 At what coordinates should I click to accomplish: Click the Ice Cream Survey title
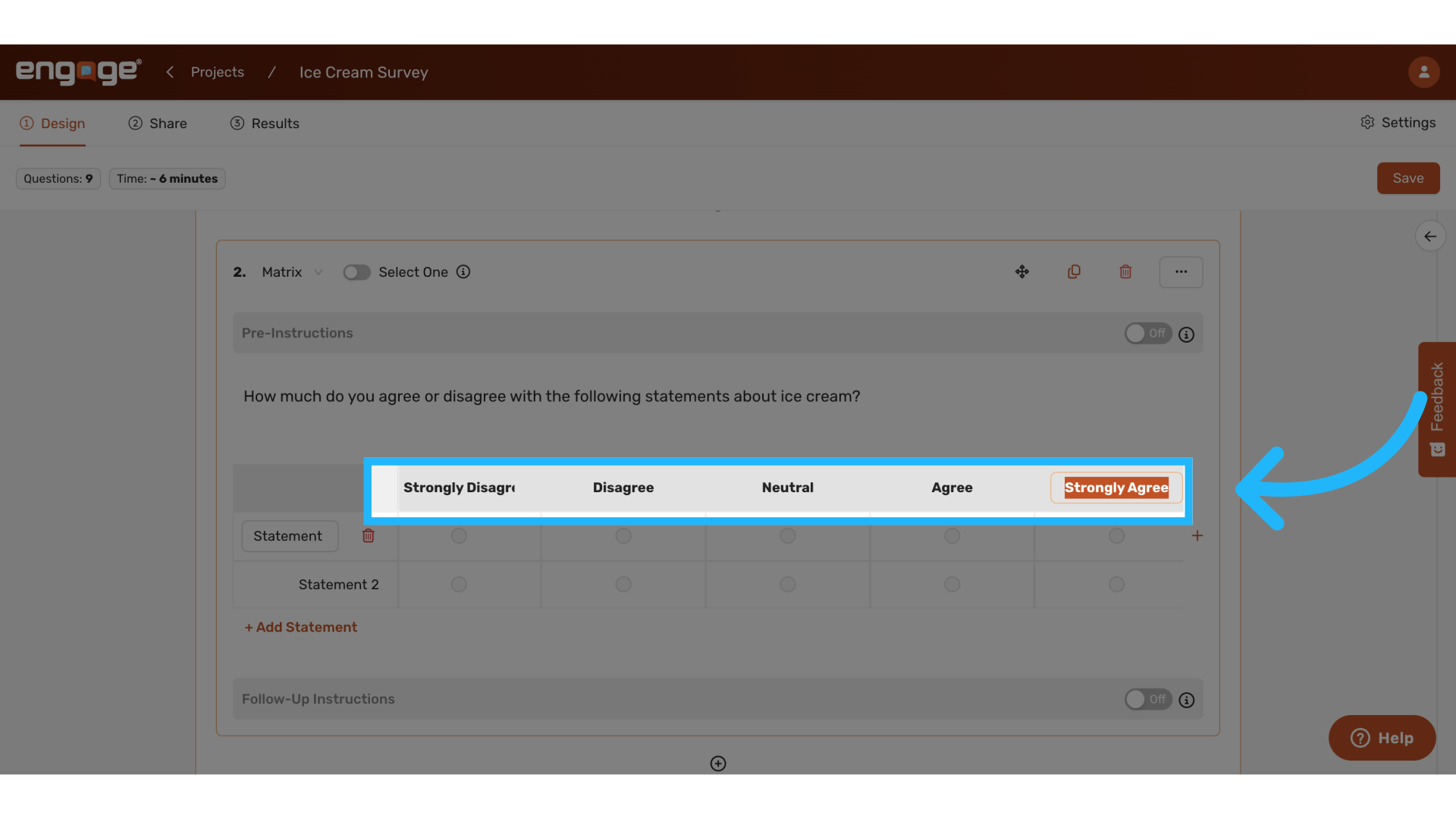click(364, 73)
